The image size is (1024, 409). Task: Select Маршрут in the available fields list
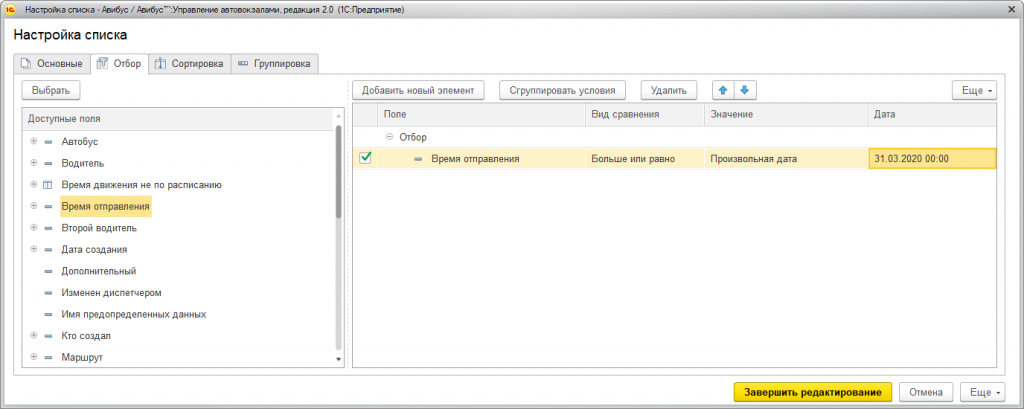(82, 357)
